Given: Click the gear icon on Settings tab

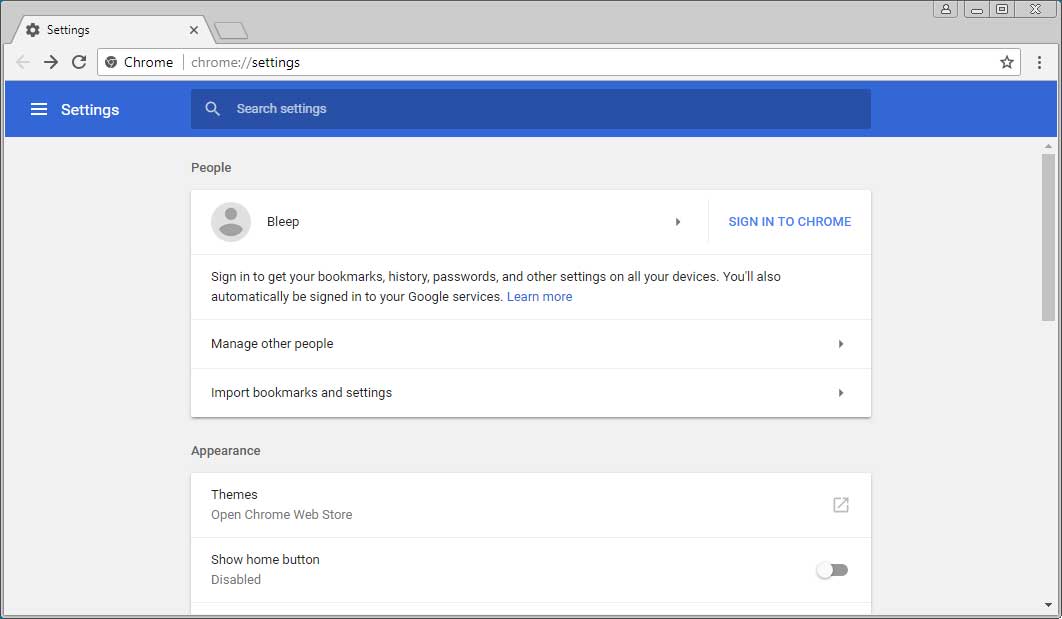Looking at the screenshot, I should (33, 30).
